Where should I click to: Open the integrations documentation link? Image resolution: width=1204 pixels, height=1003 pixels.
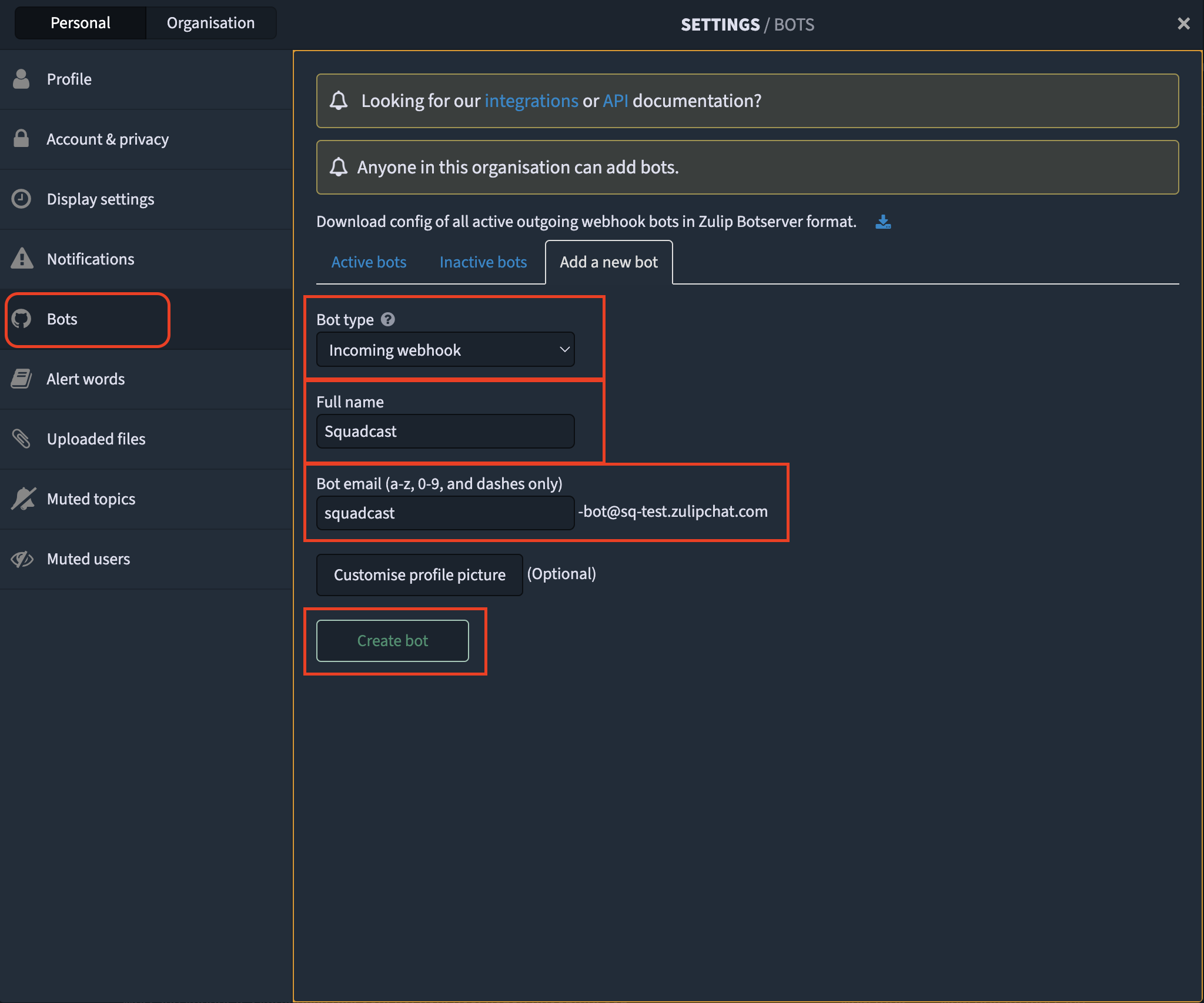(x=531, y=101)
